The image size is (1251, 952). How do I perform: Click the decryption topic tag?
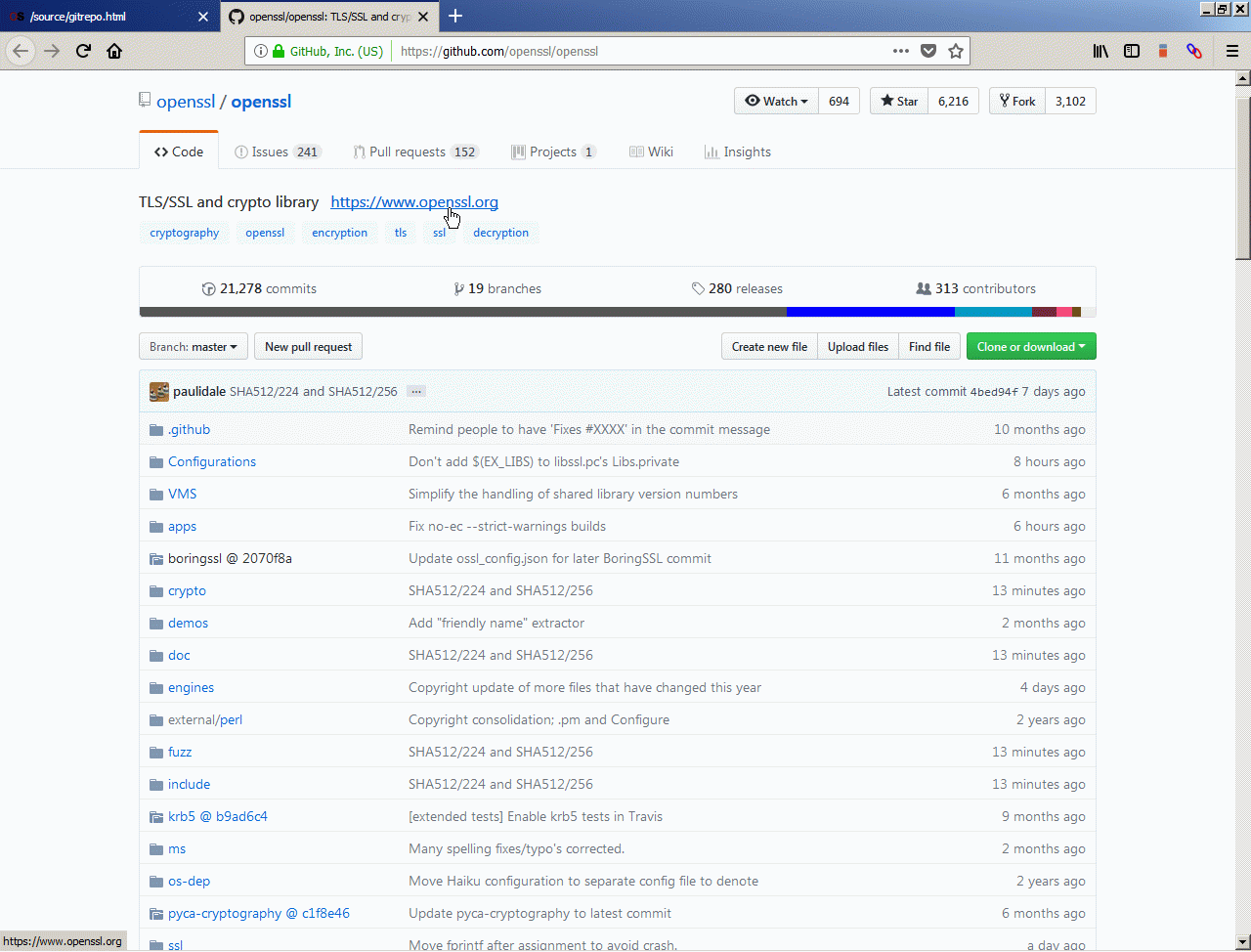[x=500, y=233]
